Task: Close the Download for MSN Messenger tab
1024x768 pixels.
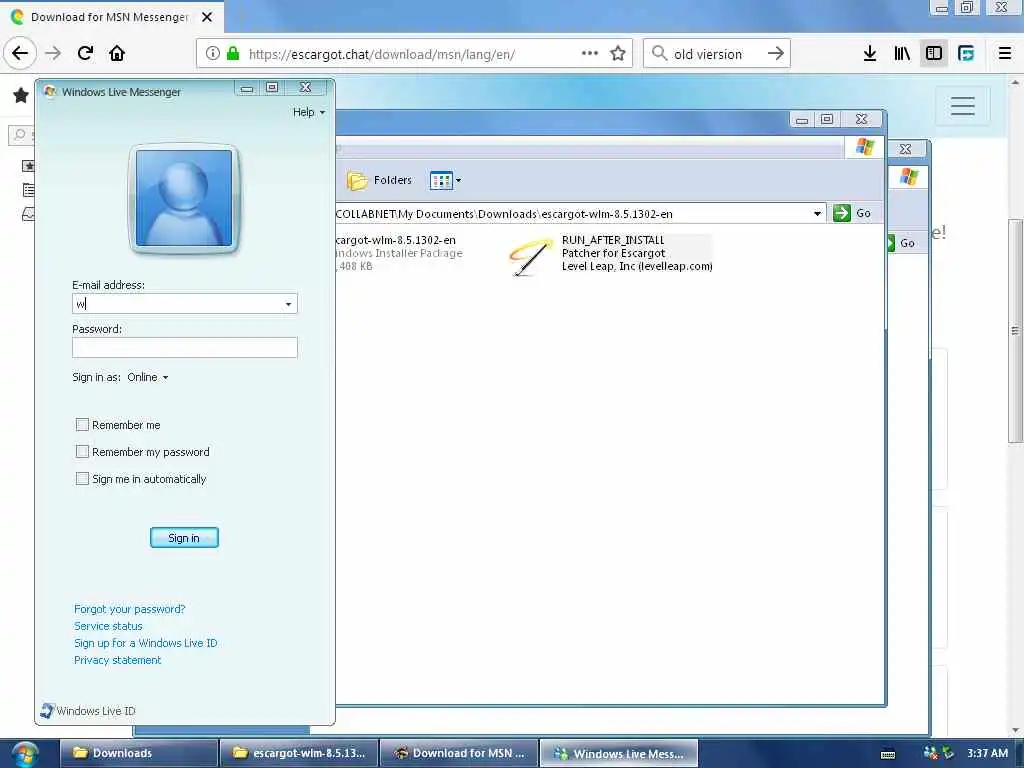Action: [x=207, y=17]
